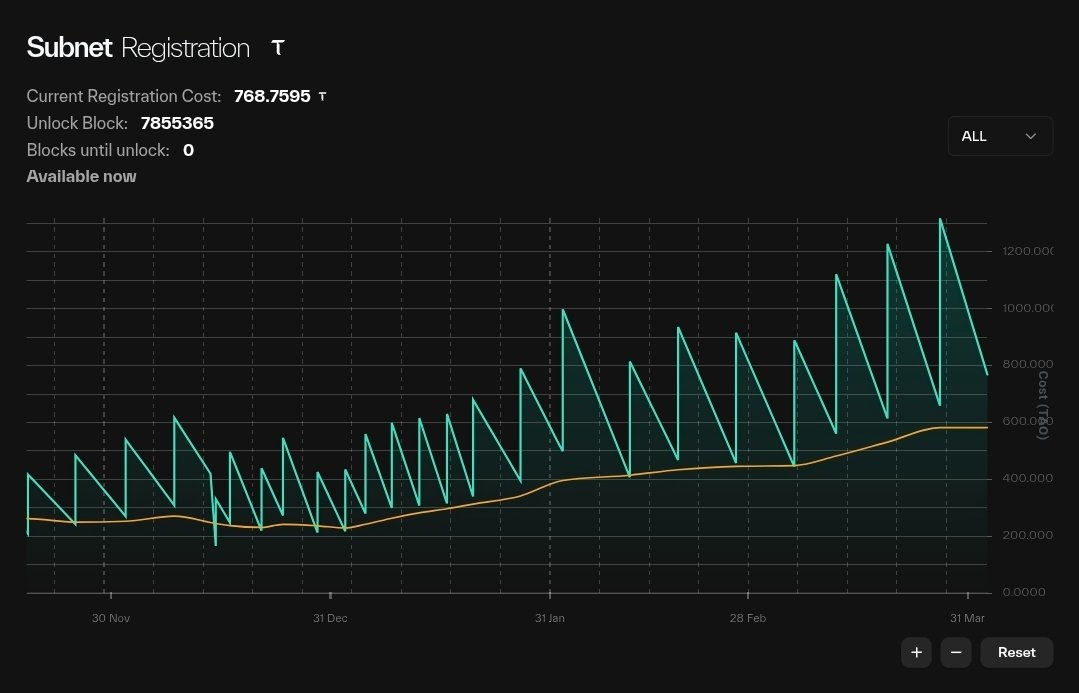The width and height of the screenshot is (1079, 693).
Task: Click the green peak right after 31 Jan
Action: 564,310
